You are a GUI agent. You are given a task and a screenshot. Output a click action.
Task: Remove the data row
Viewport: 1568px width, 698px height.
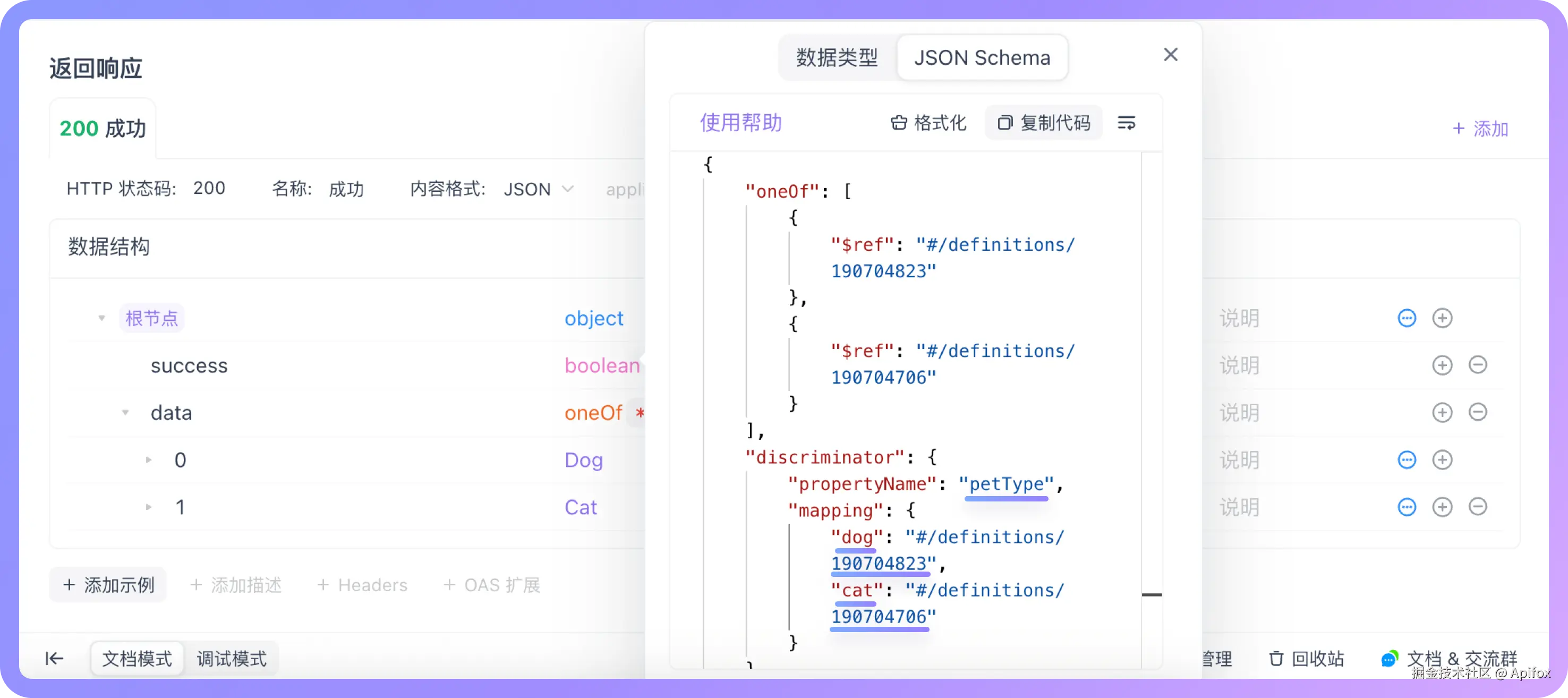pos(1477,412)
